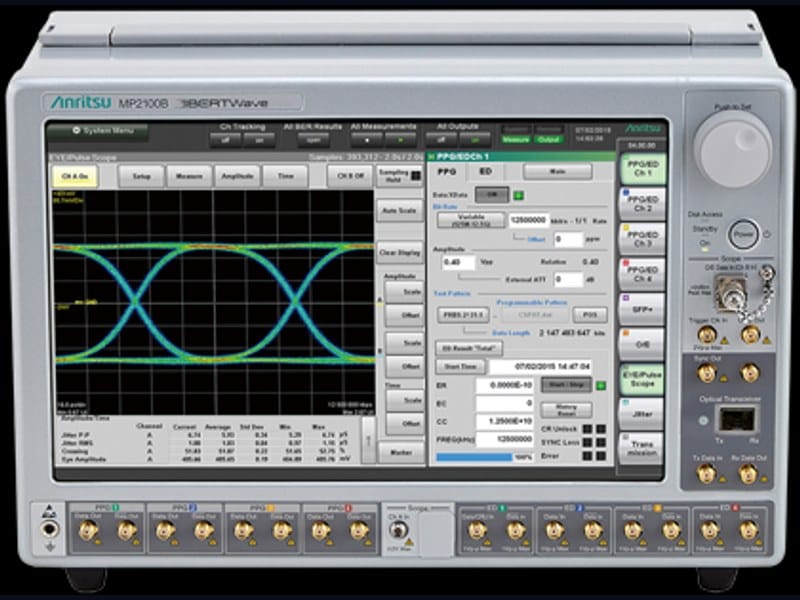
Task: Open the scope Amplitude tab
Action: [237, 177]
